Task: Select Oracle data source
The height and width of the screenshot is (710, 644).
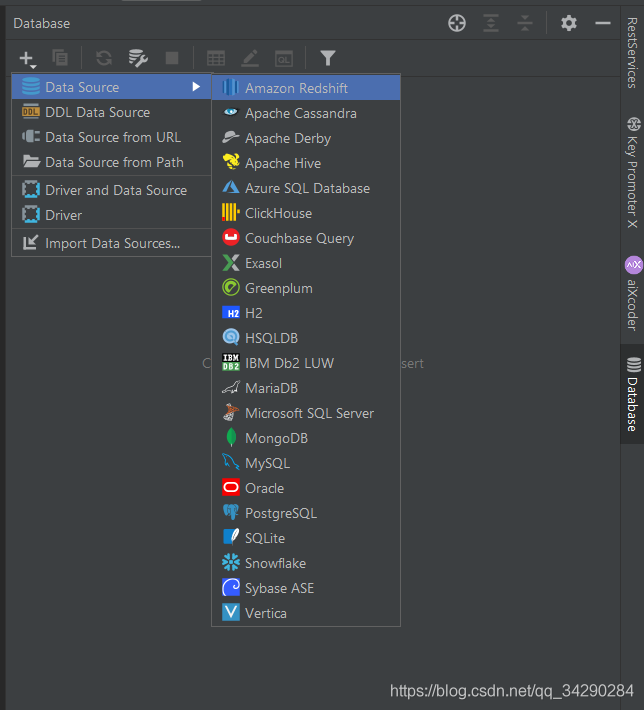Action: (306, 488)
